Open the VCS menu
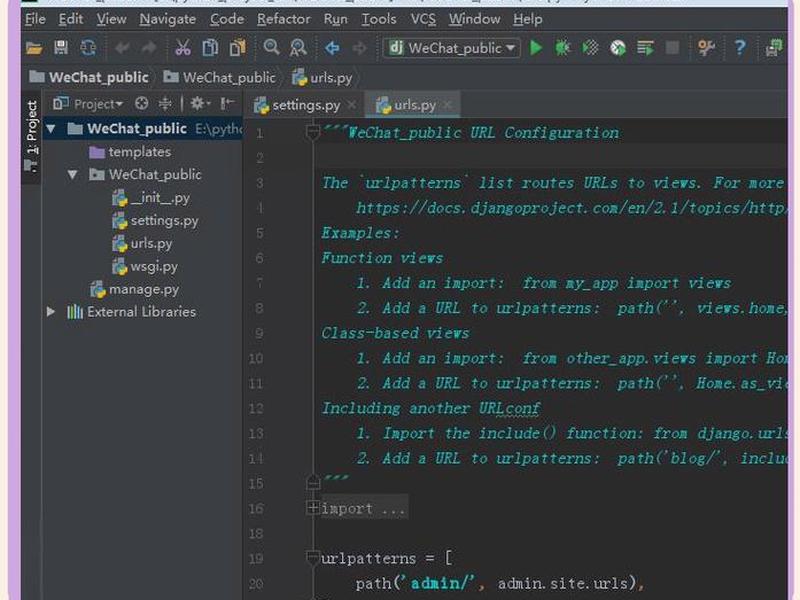Image resolution: width=800 pixels, height=600 pixels. [423, 19]
